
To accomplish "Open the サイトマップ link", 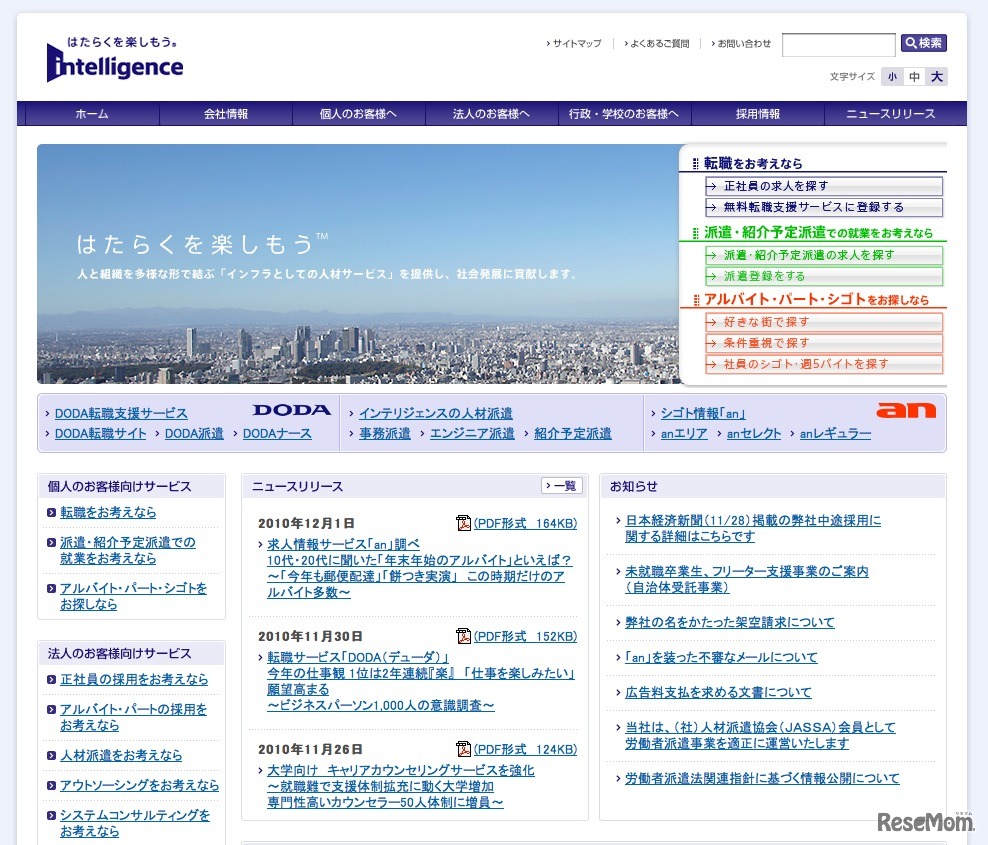I will tap(576, 44).
